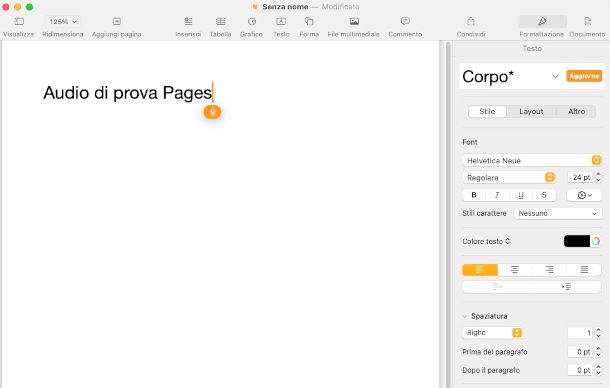Change font size with the 24 pt stepper

pyautogui.click(x=598, y=177)
